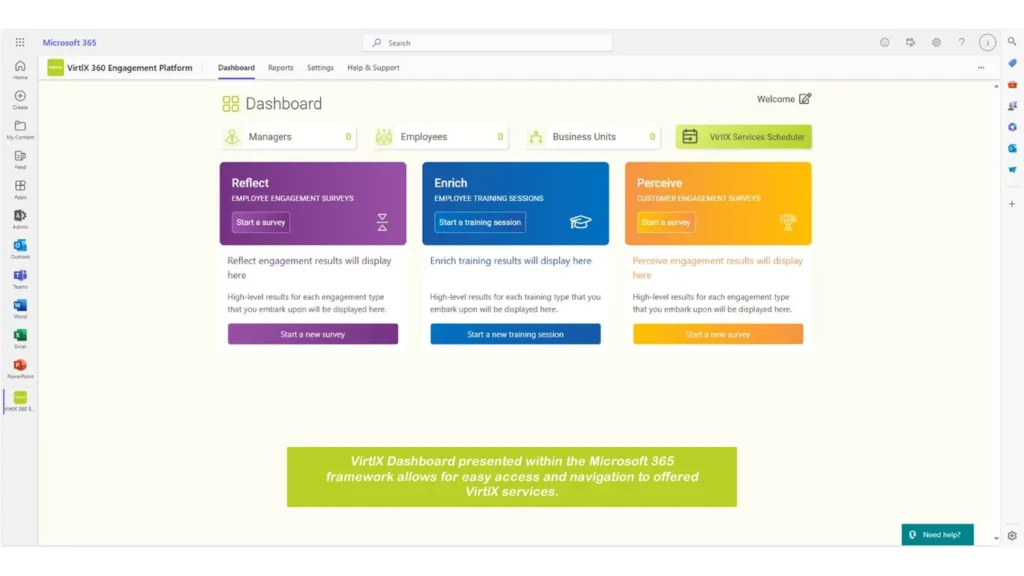Launch the Admin app from the sidebar
Screen dimensions: 1024x576
pos(20,217)
